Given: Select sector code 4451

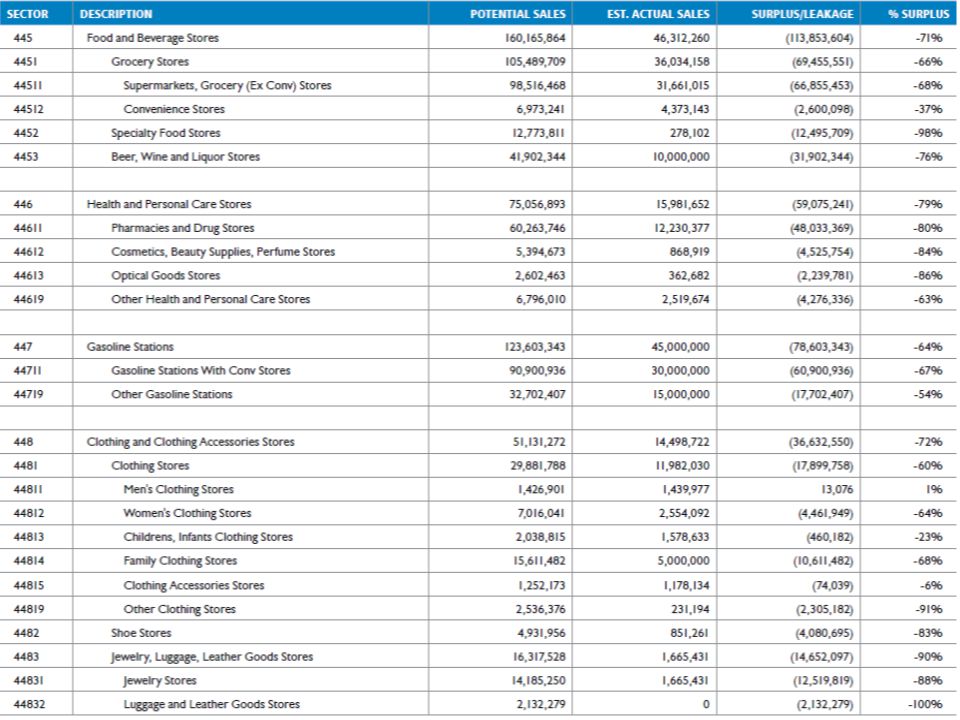Looking at the screenshot, I should pos(25,62).
